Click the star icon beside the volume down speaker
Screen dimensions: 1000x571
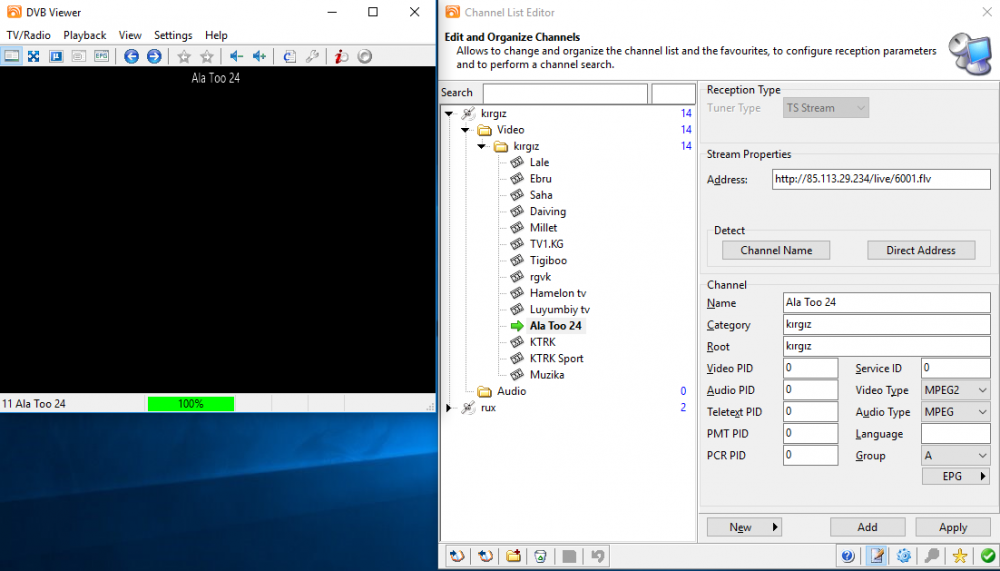pyautogui.click(x=207, y=57)
